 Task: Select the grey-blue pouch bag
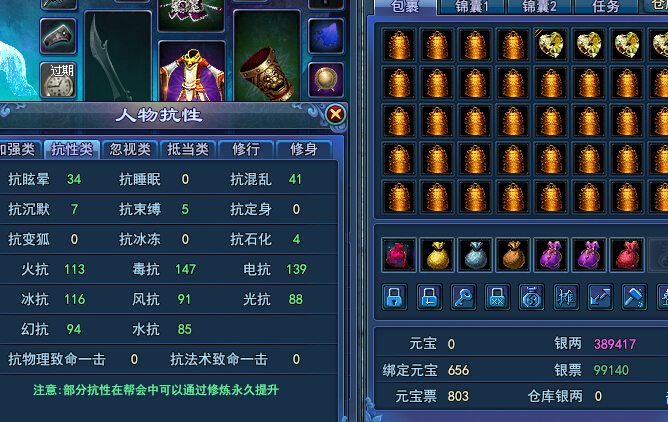[475, 255]
